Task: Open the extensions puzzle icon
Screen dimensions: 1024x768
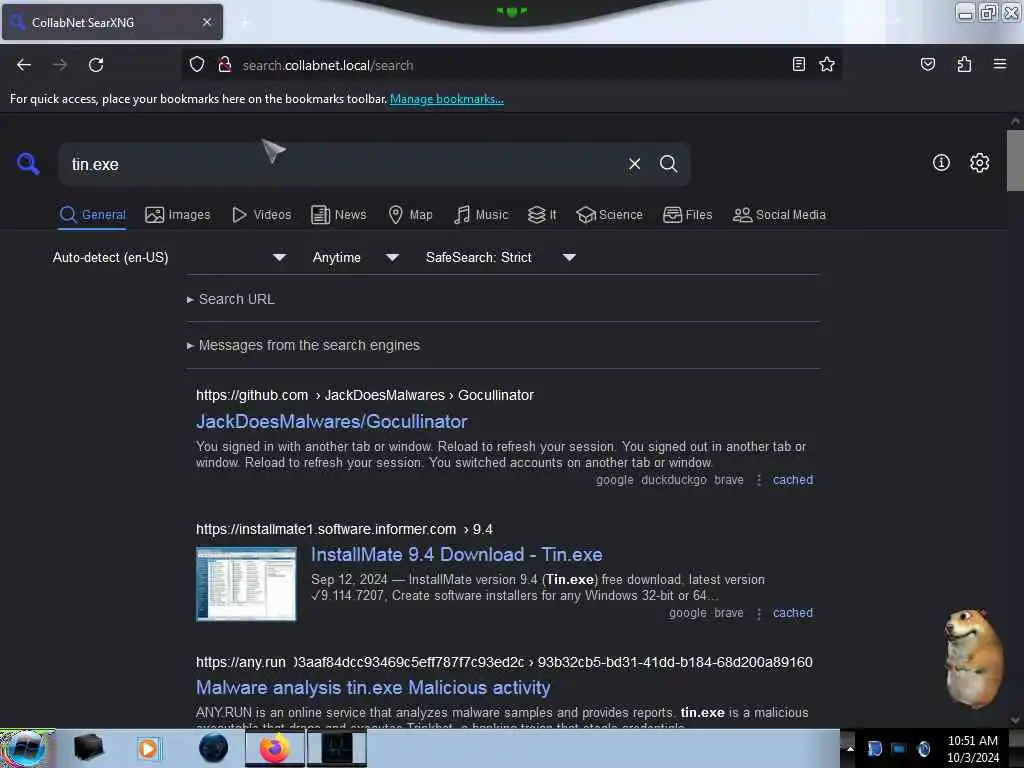Action: pyautogui.click(x=964, y=64)
